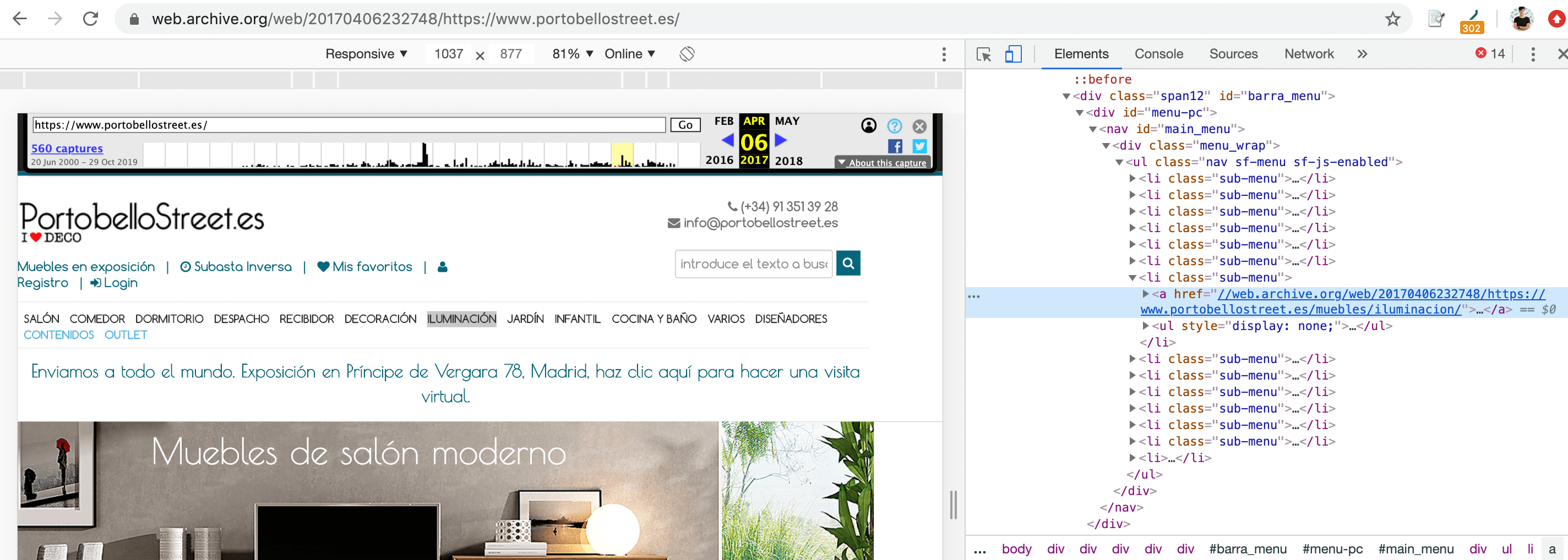Open the CONTENIDOS menu link
Screen dimensions: 1568x560
tap(58, 335)
